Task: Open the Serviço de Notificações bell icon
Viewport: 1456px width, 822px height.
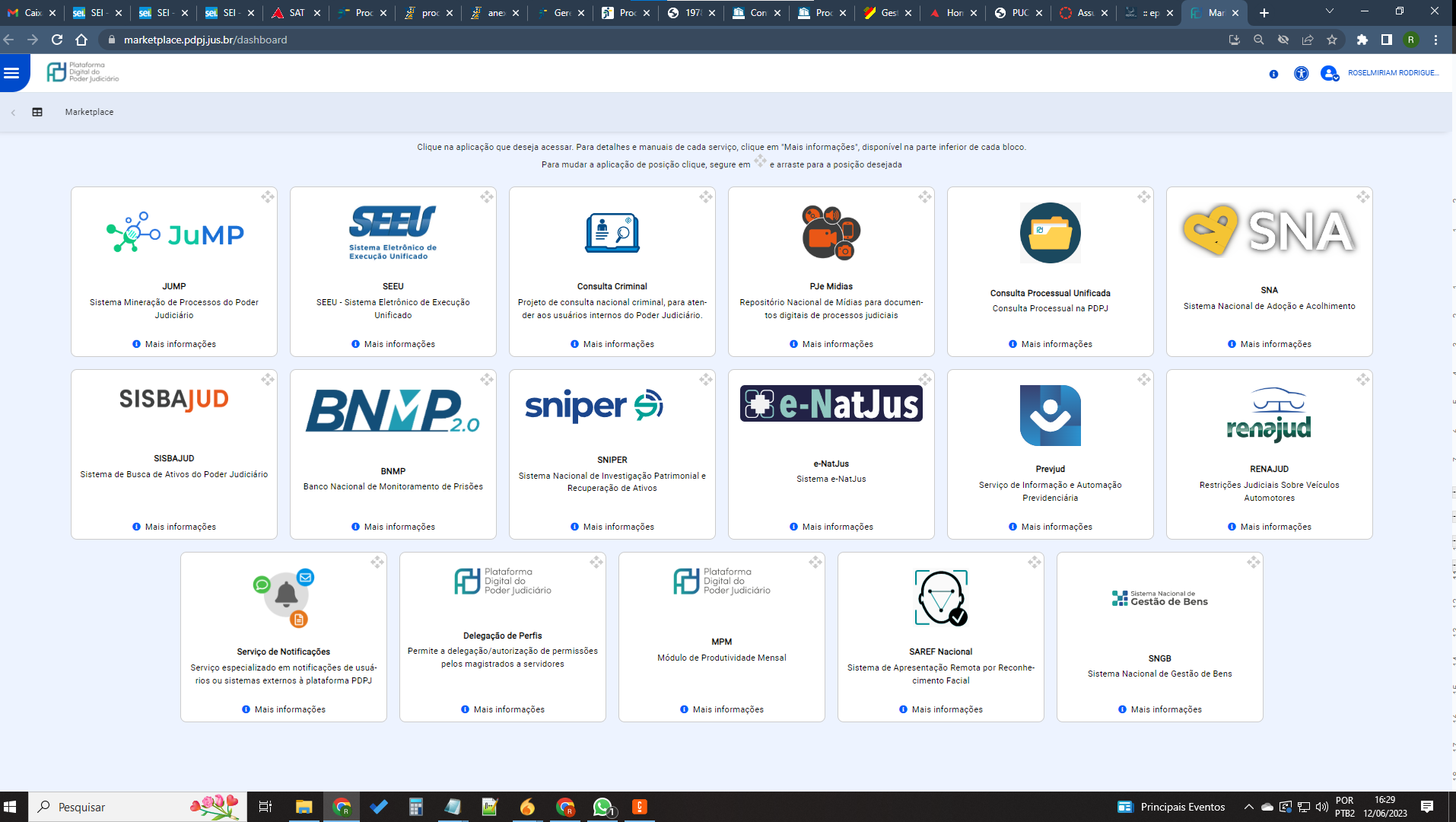Action: click(x=285, y=597)
